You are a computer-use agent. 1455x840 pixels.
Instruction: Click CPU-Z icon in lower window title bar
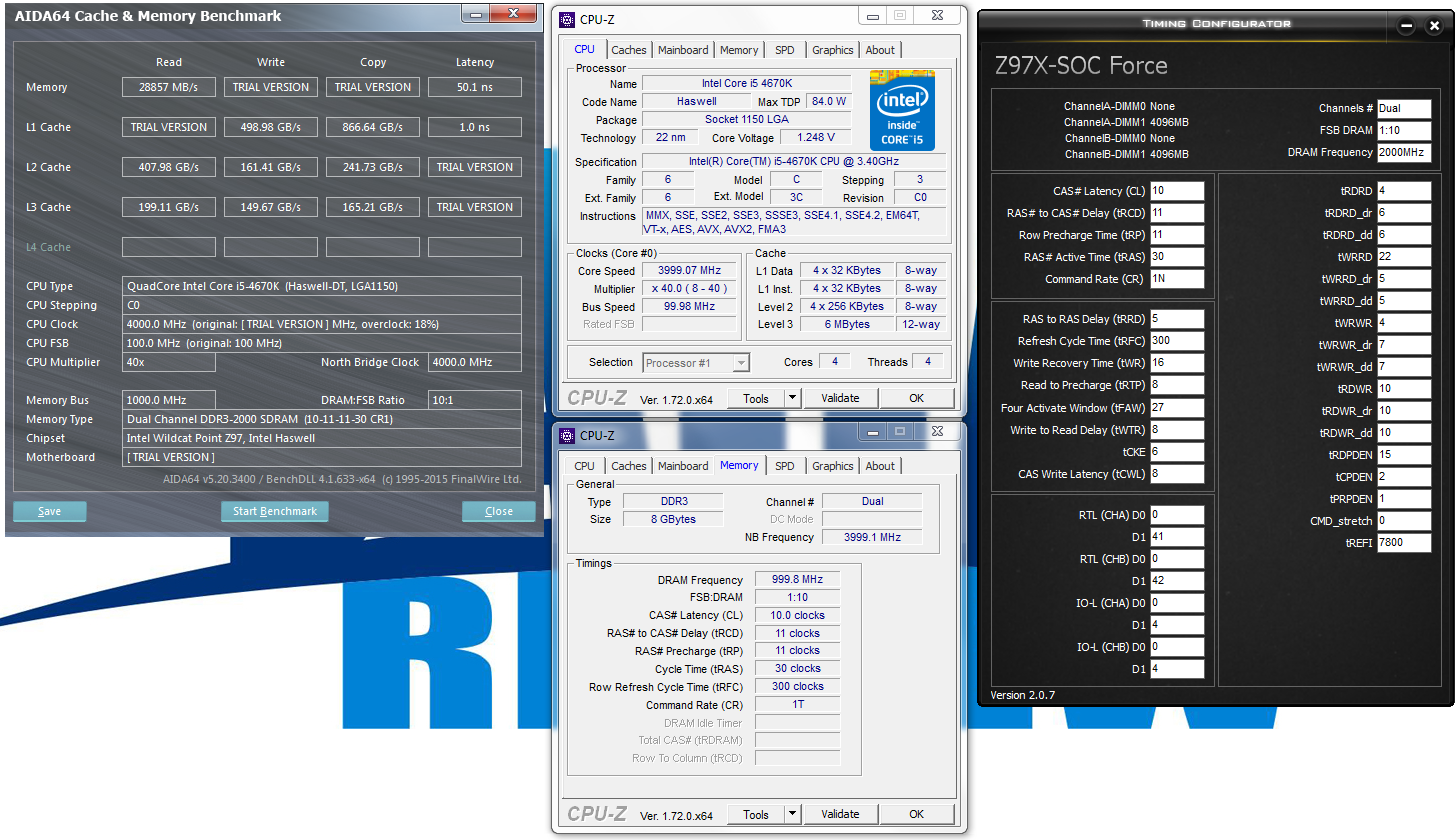[567, 435]
